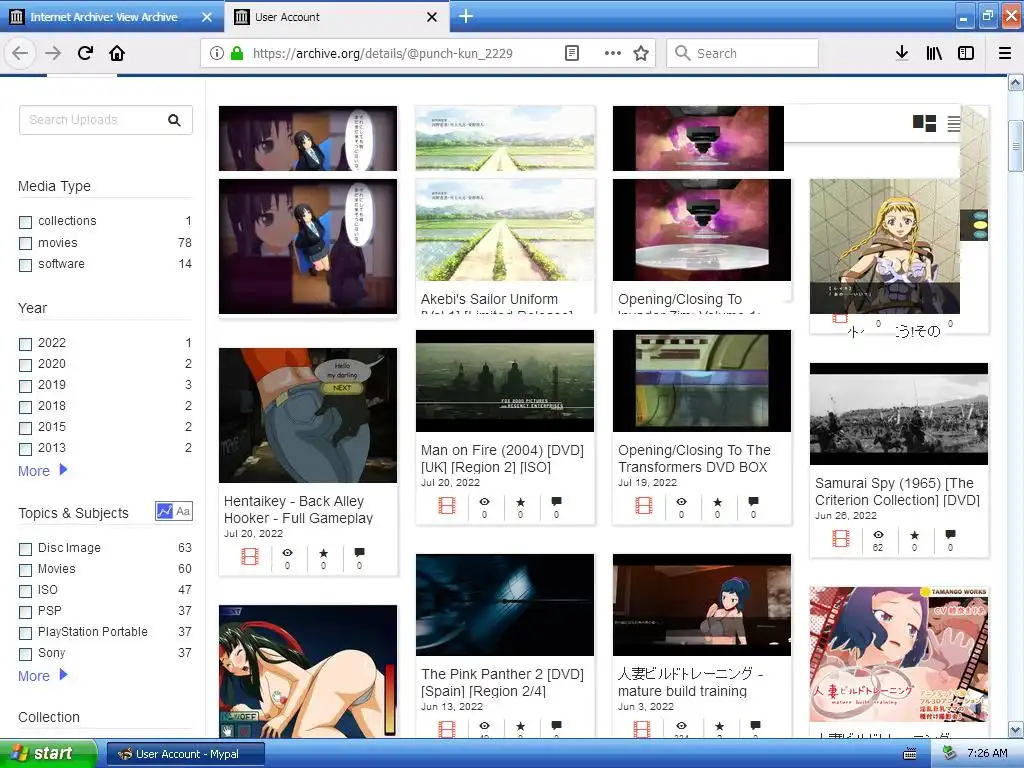
Task: Open page actions three-dots menu
Action: pos(613,53)
